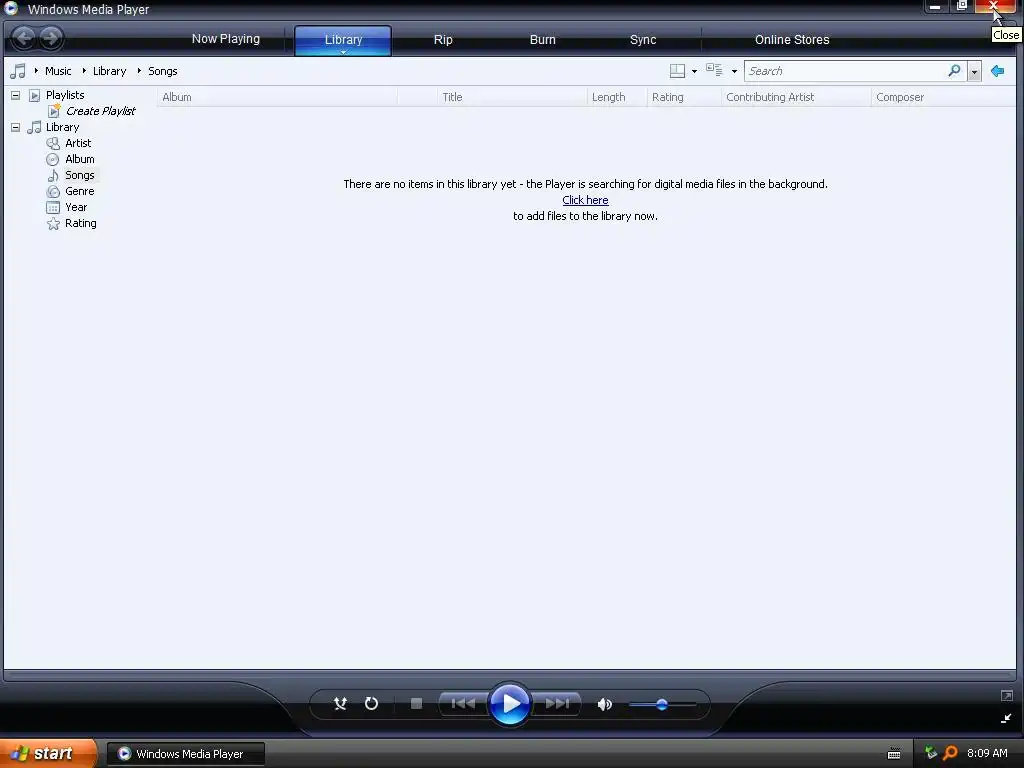The image size is (1024, 768).
Task: Turn repeat on
Action: 371,703
